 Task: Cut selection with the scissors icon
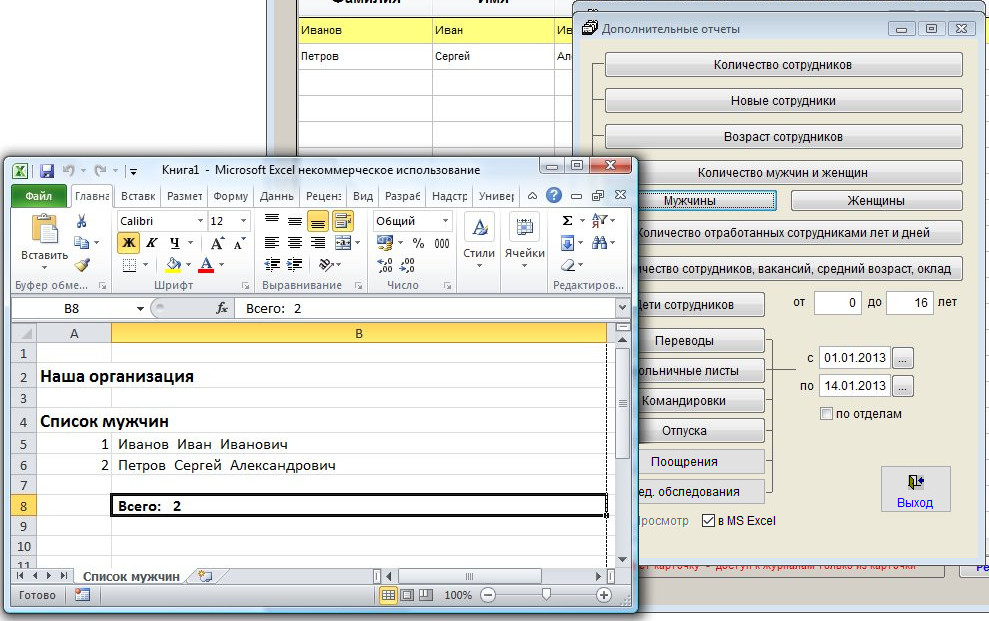81,221
